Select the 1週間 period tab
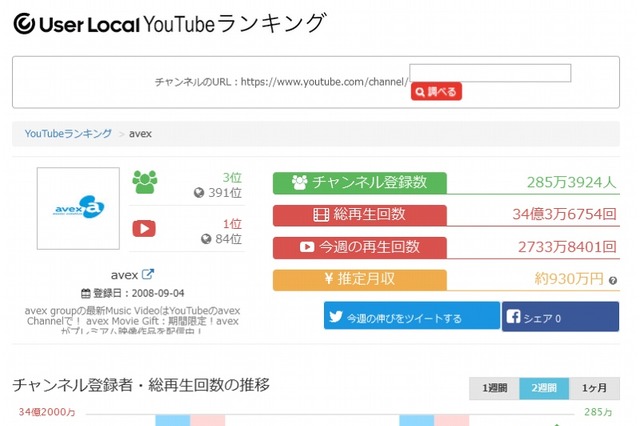The width and height of the screenshot is (640, 426). click(x=494, y=388)
